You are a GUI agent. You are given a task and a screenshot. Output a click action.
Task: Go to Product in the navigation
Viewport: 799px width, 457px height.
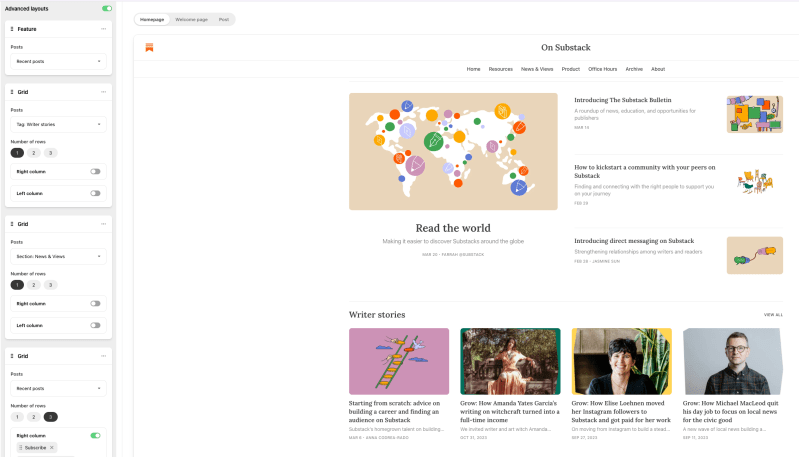[x=571, y=69]
